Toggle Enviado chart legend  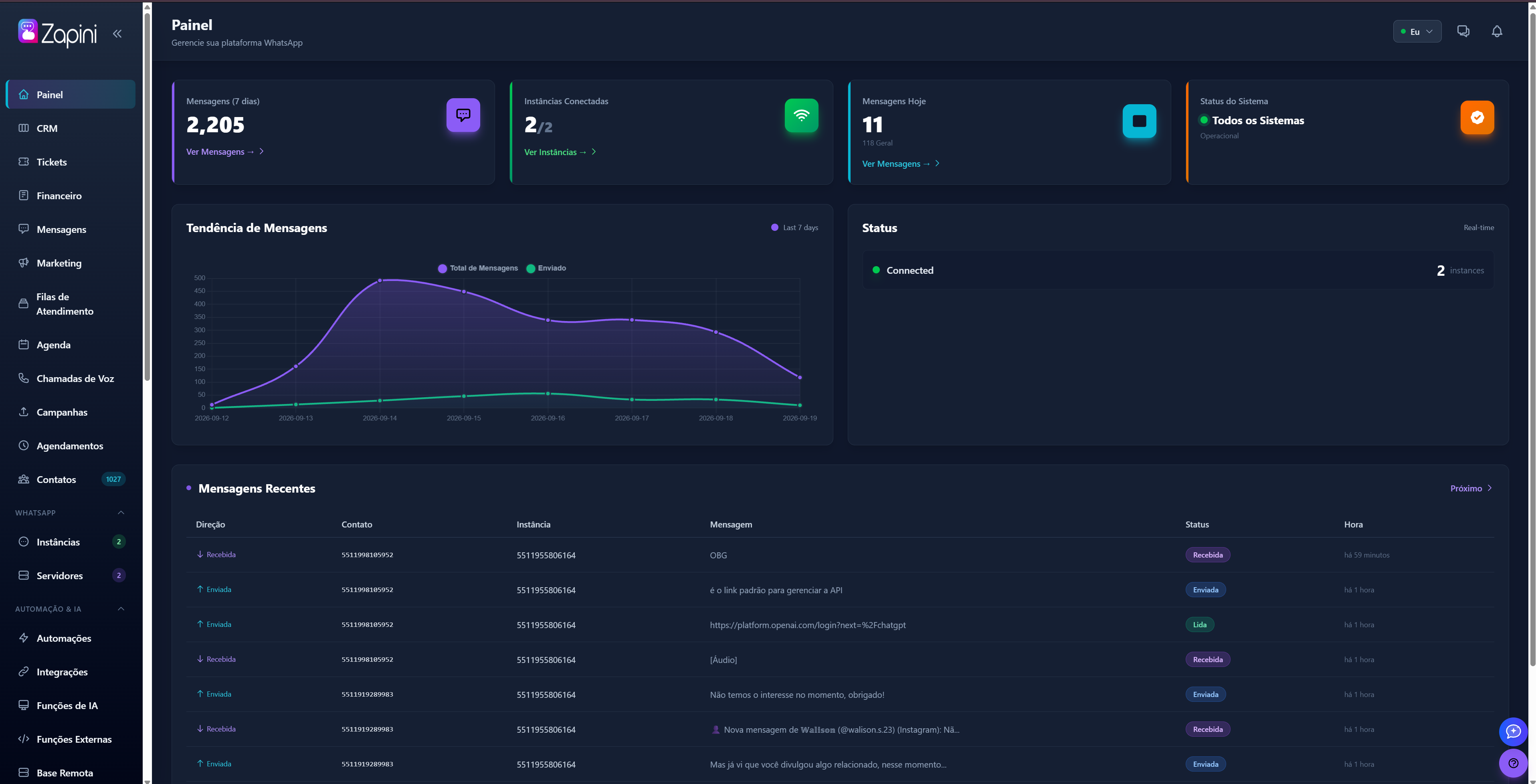546,268
